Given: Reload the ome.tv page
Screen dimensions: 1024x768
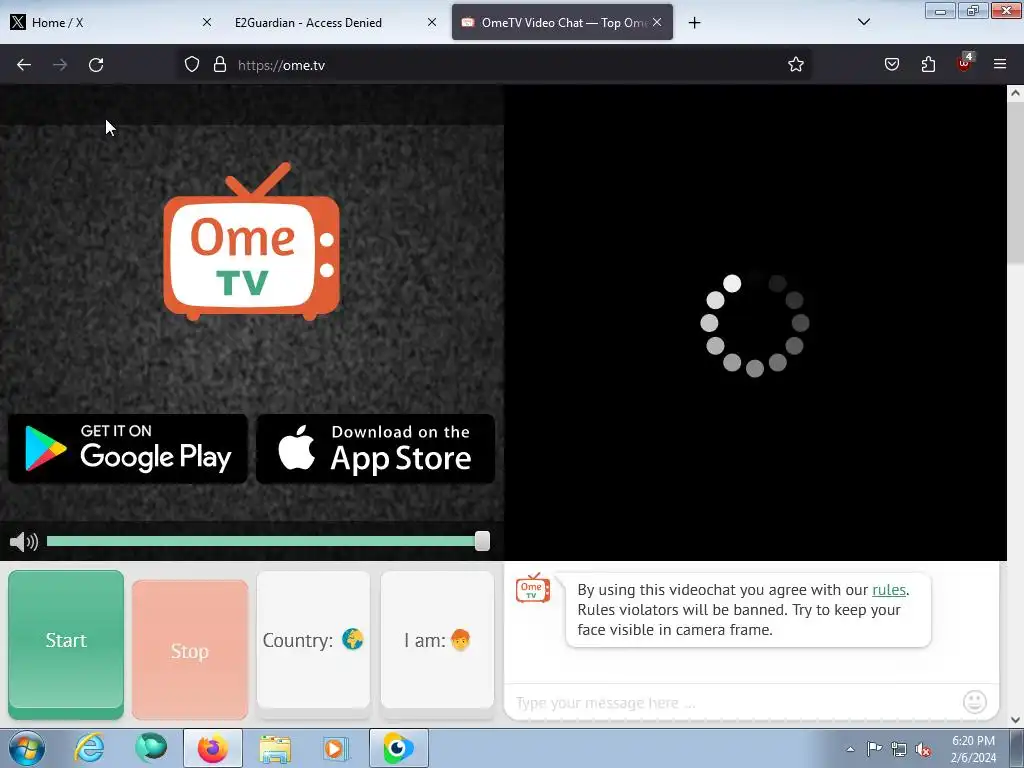Looking at the screenshot, I should pos(96,65).
